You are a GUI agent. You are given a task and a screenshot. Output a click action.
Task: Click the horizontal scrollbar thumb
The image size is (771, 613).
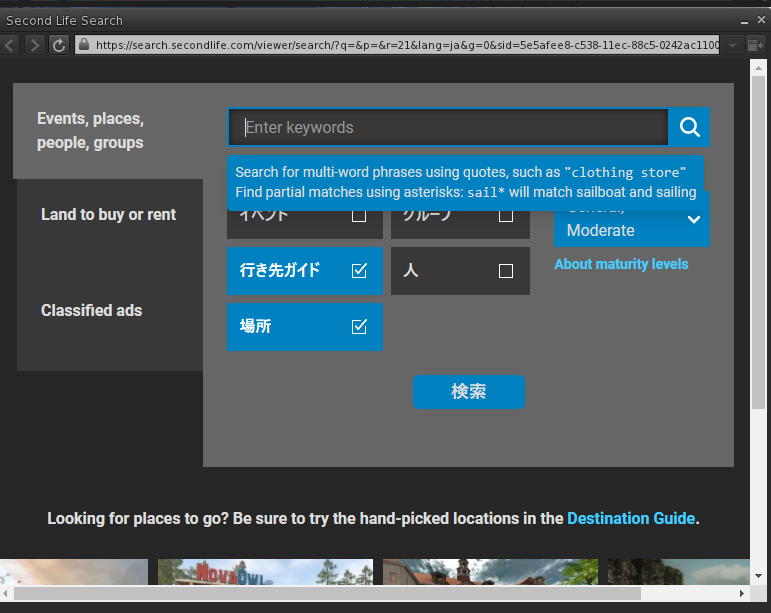click(x=327, y=593)
